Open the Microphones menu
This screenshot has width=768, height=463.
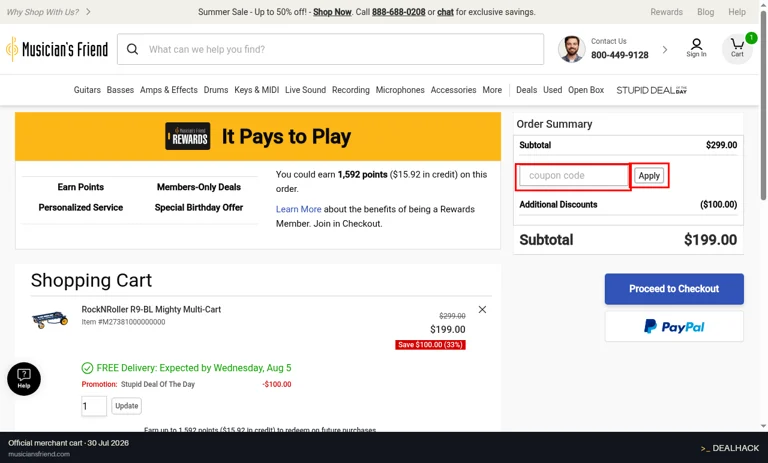coord(400,90)
